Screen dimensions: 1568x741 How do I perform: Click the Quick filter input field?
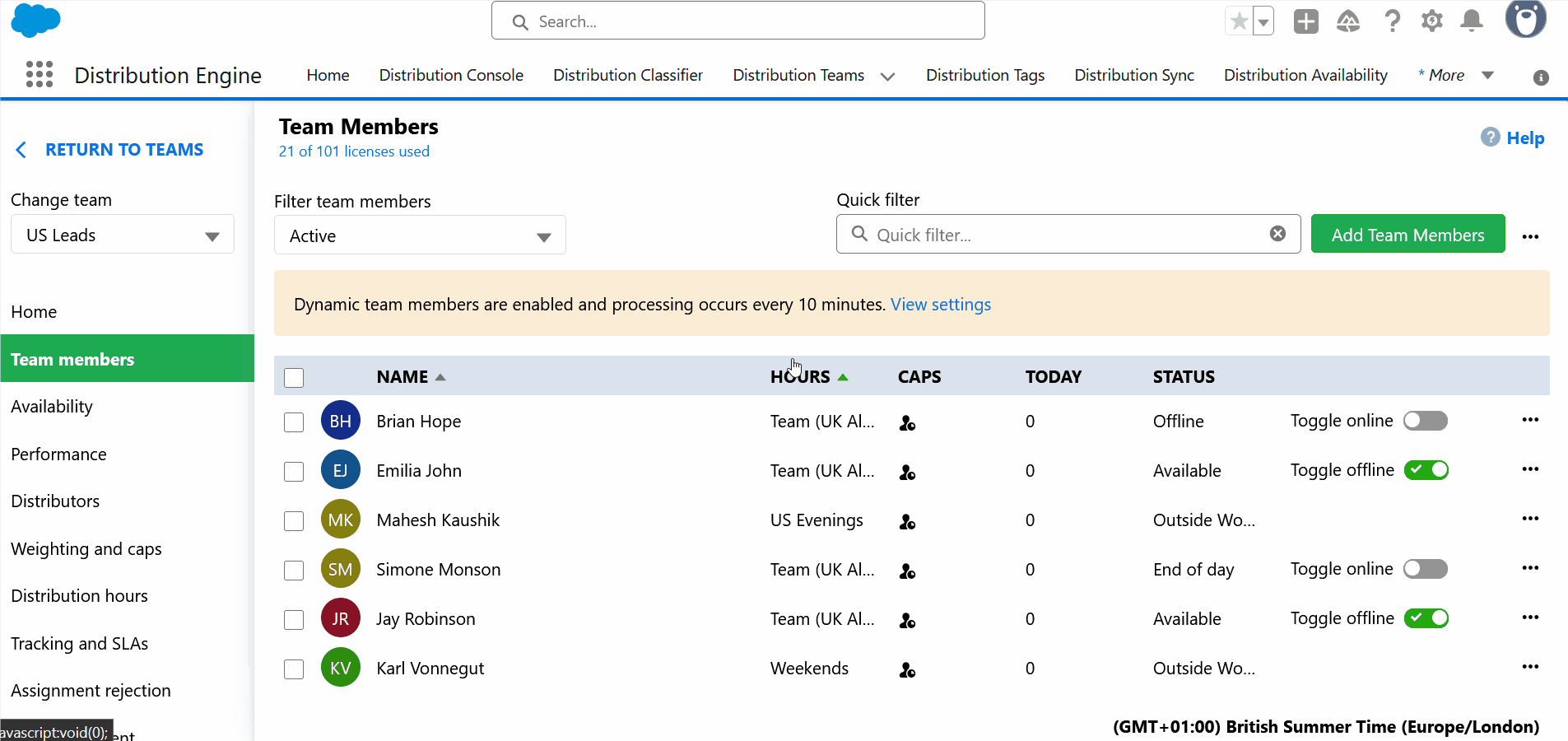click(1068, 235)
